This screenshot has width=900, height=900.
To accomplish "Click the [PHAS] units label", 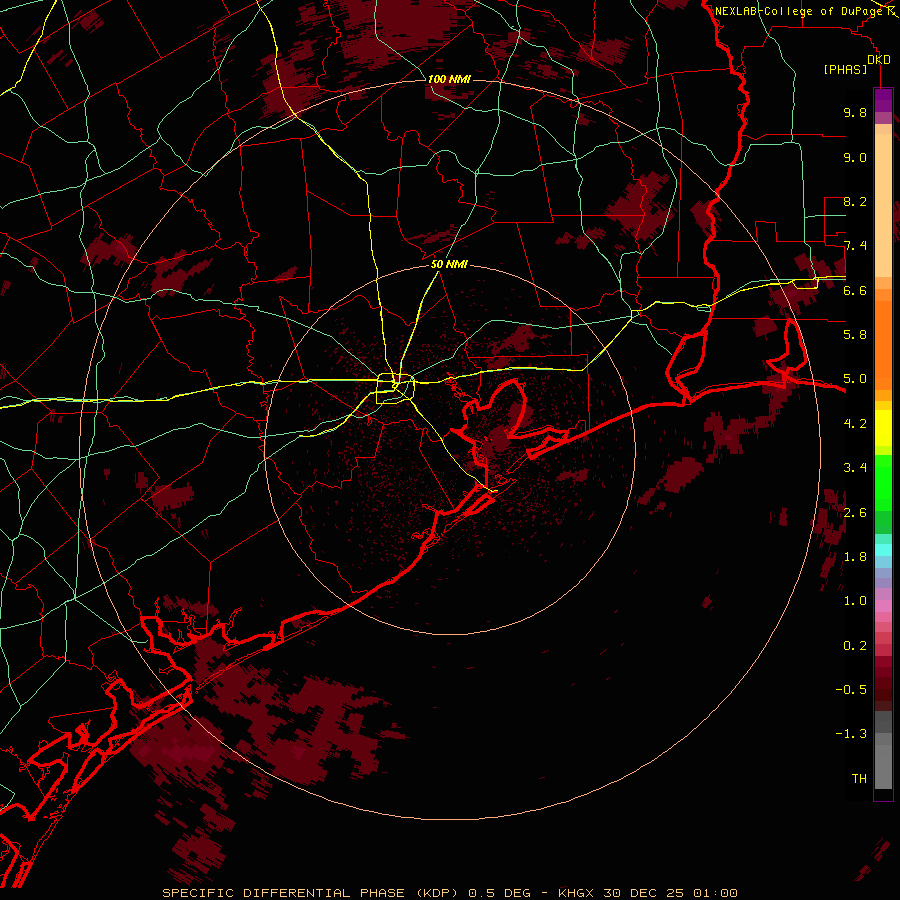I will point(845,69).
